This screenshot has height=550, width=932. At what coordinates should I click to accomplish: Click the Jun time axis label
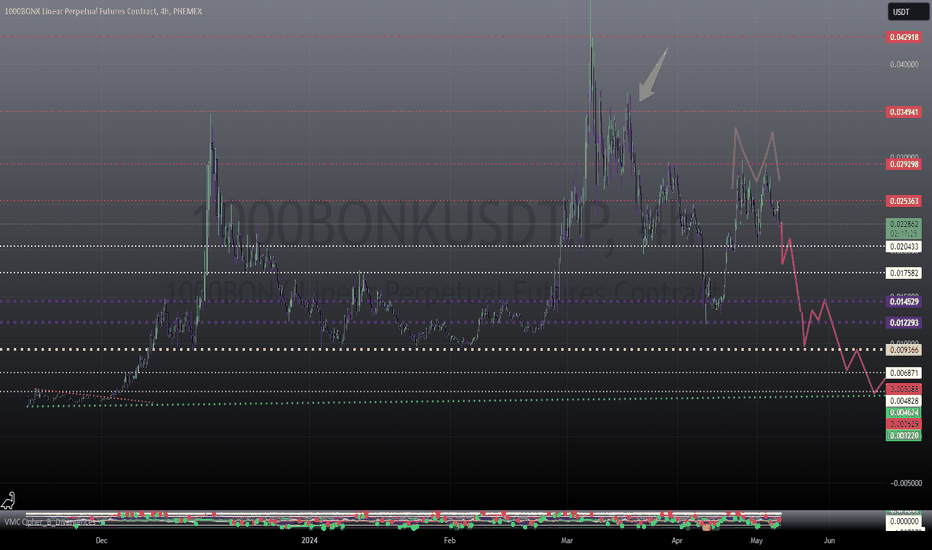coord(829,540)
